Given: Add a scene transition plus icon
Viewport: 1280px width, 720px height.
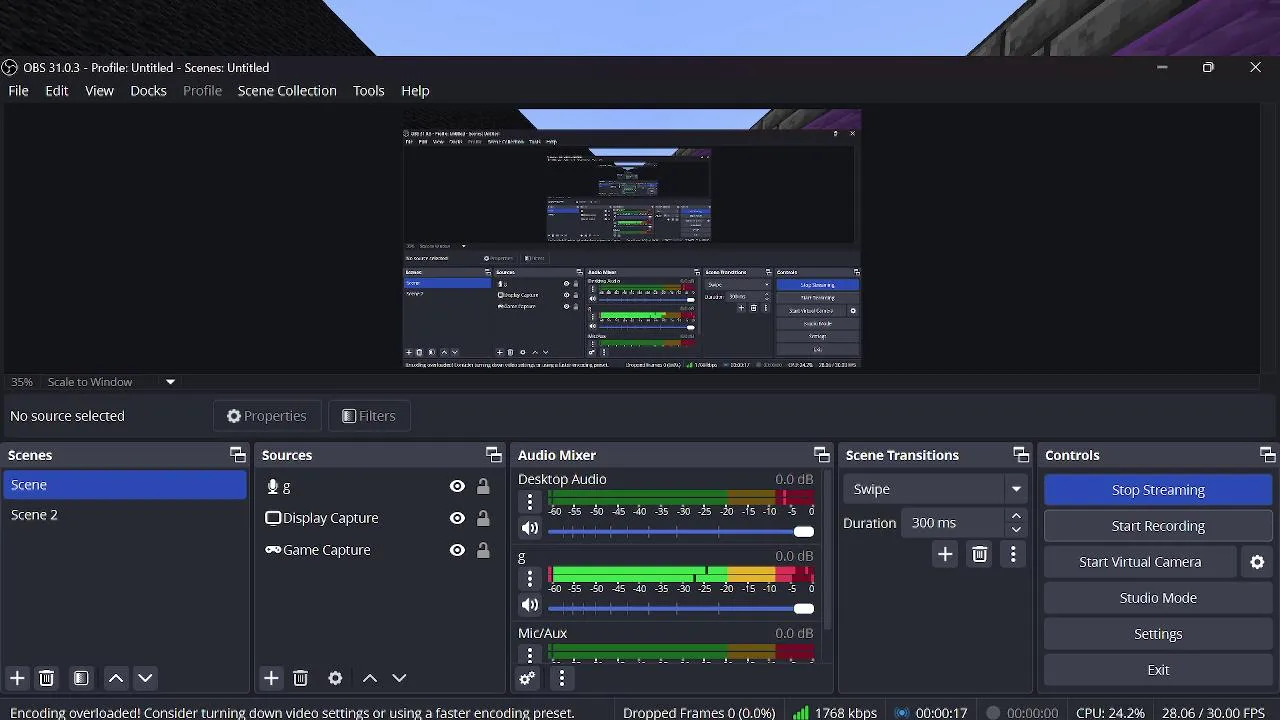Looking at the screenshot, I should (x=945, y=554).
